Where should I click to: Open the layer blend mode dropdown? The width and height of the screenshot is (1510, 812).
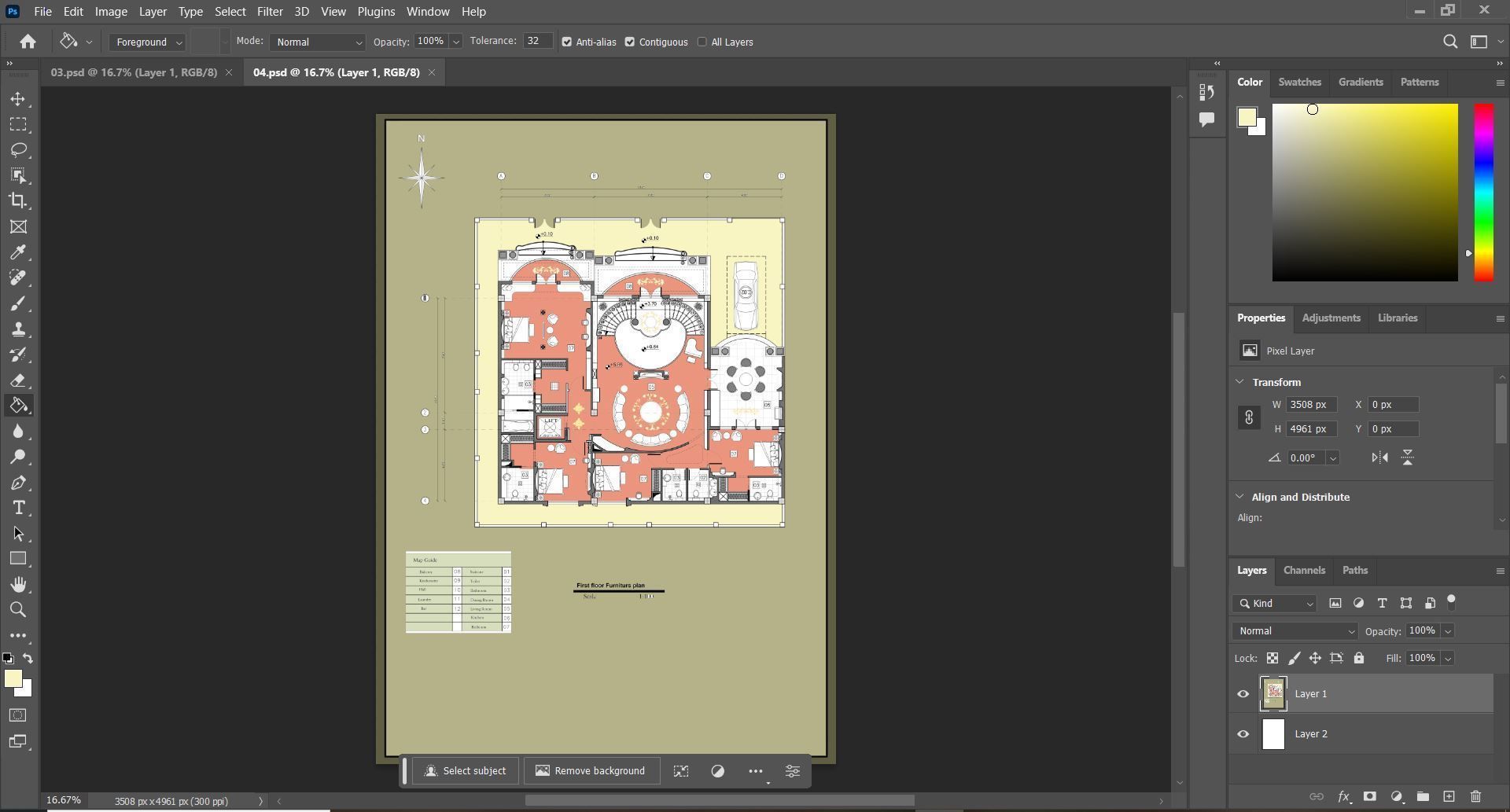pos(1295,631)
